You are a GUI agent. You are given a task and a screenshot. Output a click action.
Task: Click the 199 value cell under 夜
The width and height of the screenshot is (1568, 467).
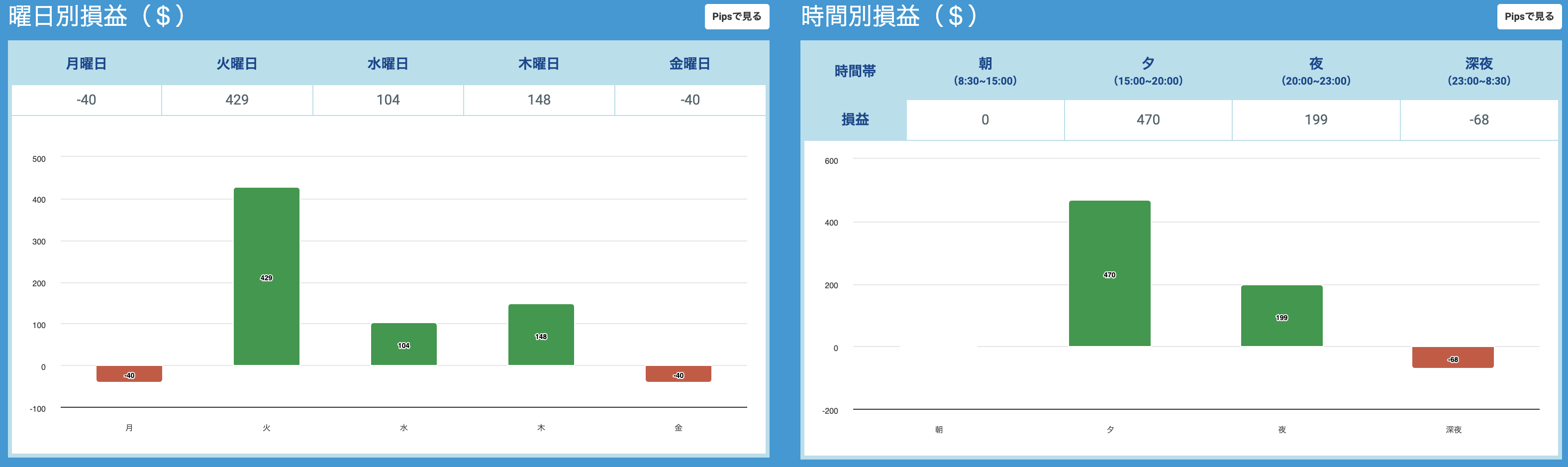pyautogui.click(x=1316, y=120)
